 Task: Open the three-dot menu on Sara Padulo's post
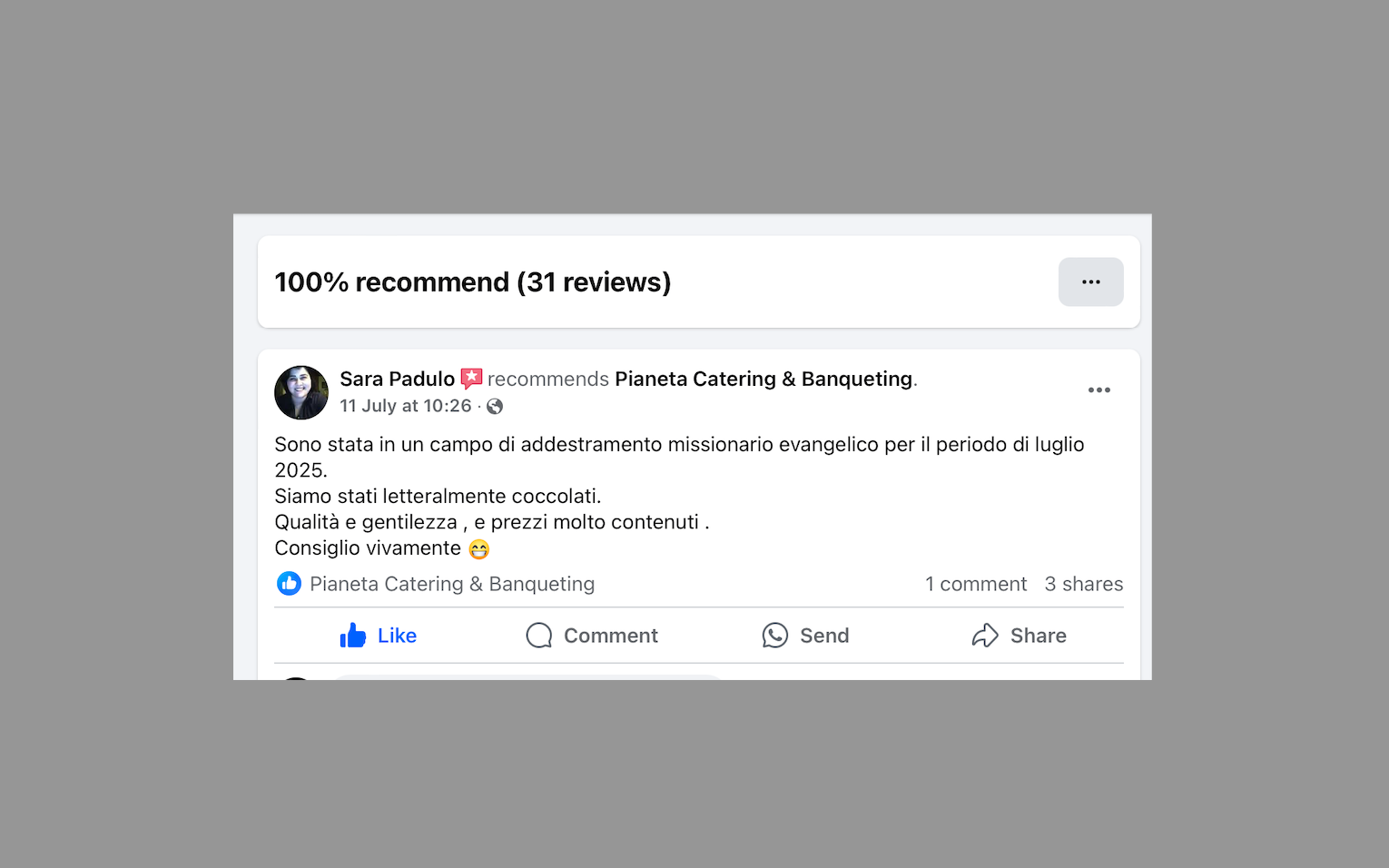(x=1099, y=390)
